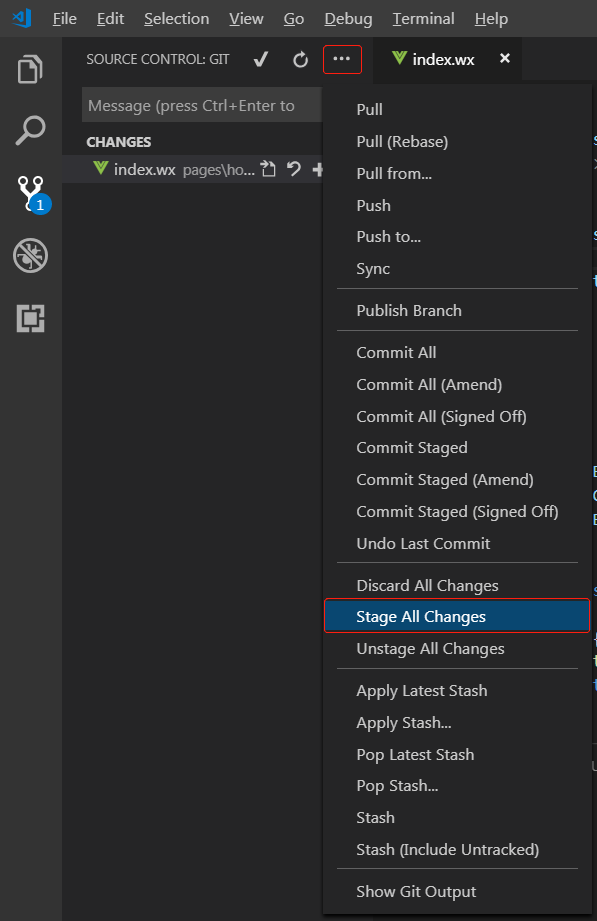Screen dimensions: 597x921
Task: Open the Selection menu
Action: 176,19
